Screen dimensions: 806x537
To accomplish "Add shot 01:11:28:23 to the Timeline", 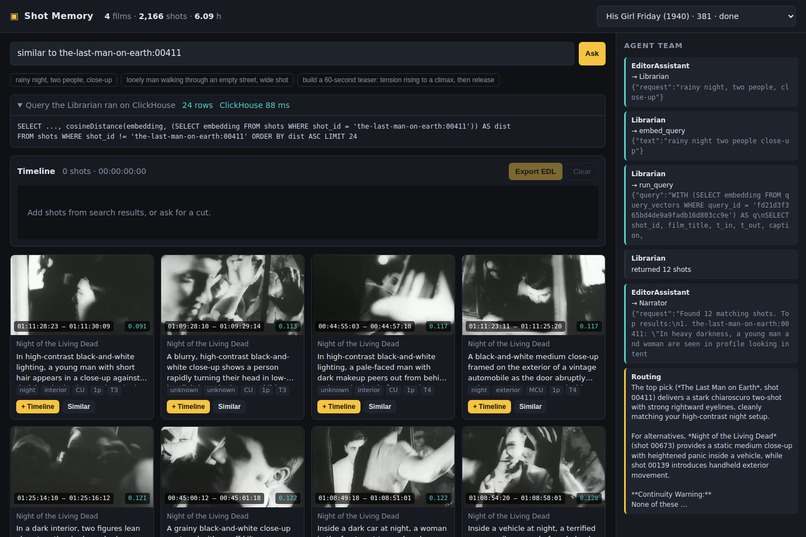I will (x=38, y=406).
